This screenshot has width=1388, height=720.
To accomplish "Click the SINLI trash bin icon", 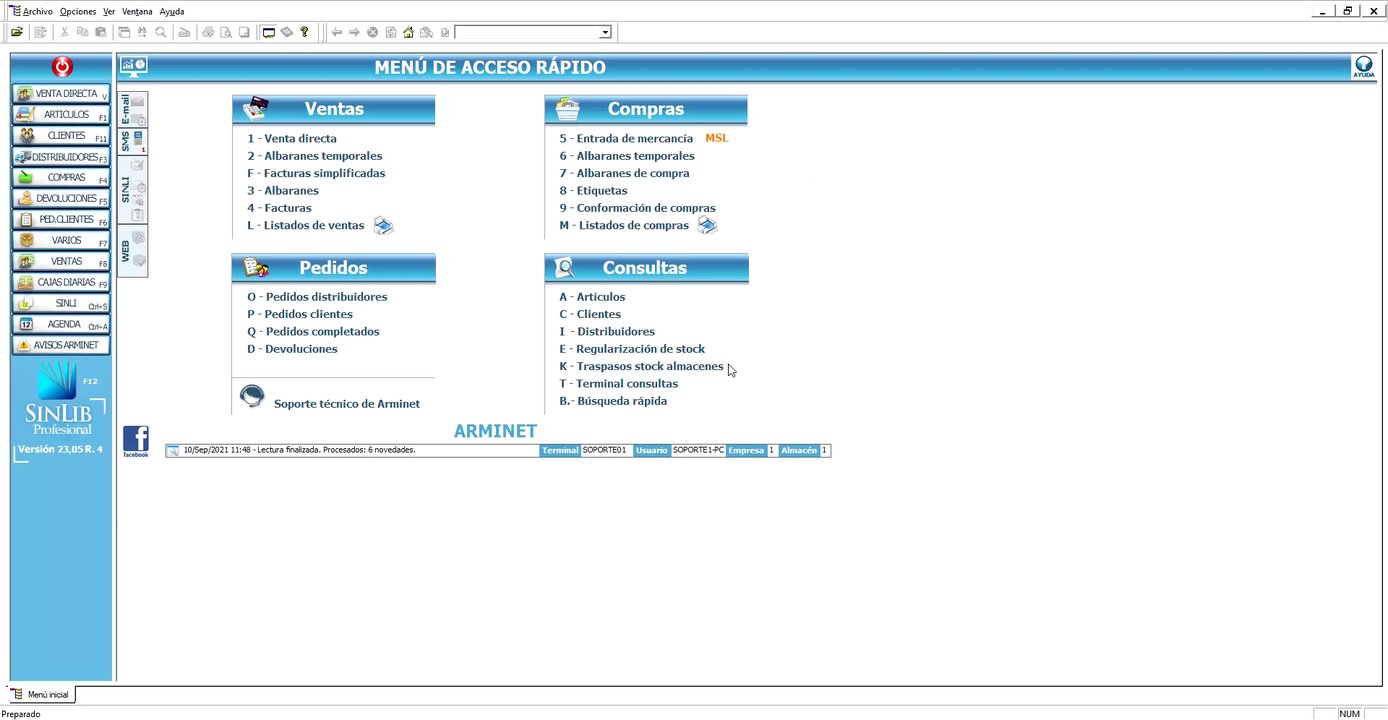I will 138,213.
